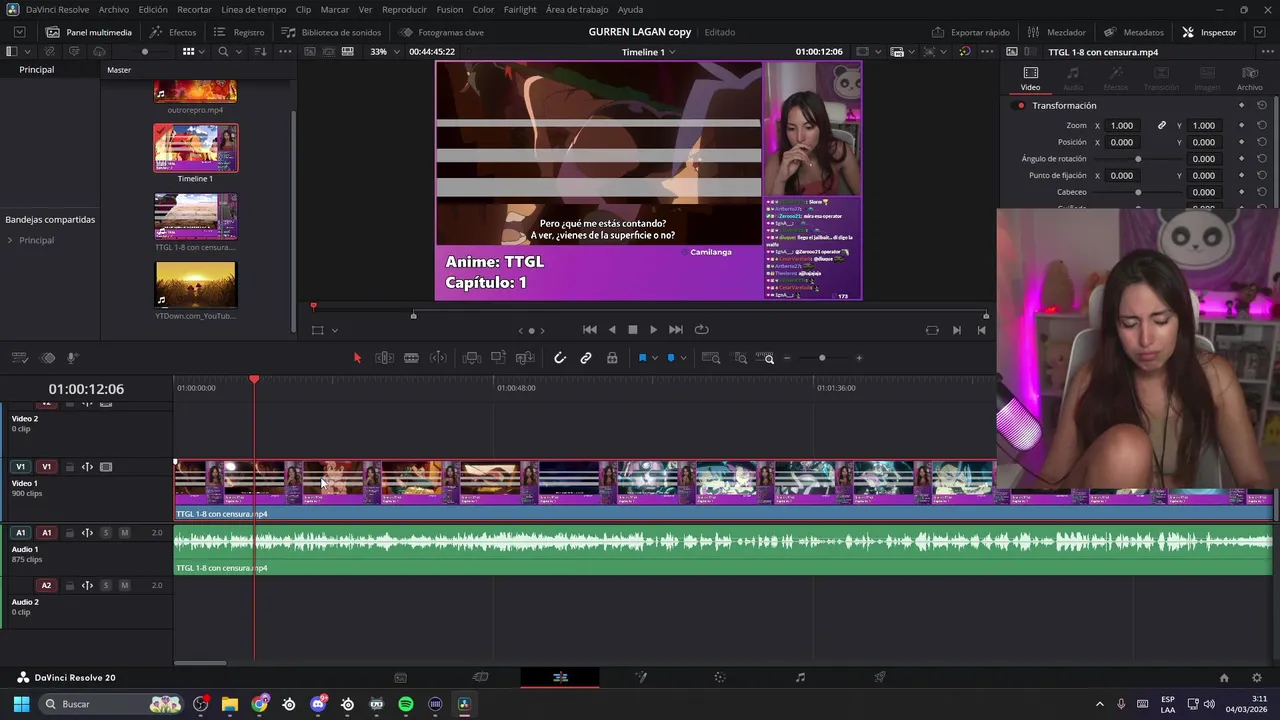Click the Full extent zoom icon
Image resolution: width=1280 pixels, height=720 pixels.
point(711,358)
